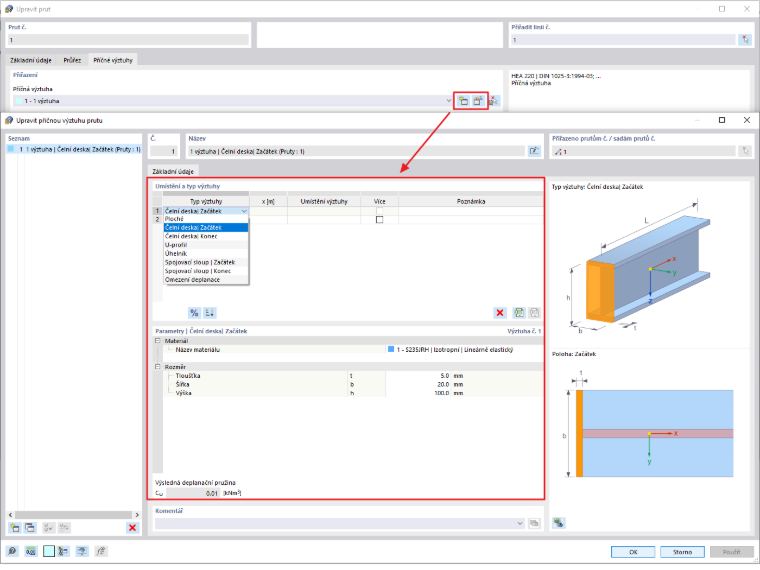760x570 pixels.
Task: Click select members icon in Přiřazeno prutům field
Action: click(x=745, y=151)
